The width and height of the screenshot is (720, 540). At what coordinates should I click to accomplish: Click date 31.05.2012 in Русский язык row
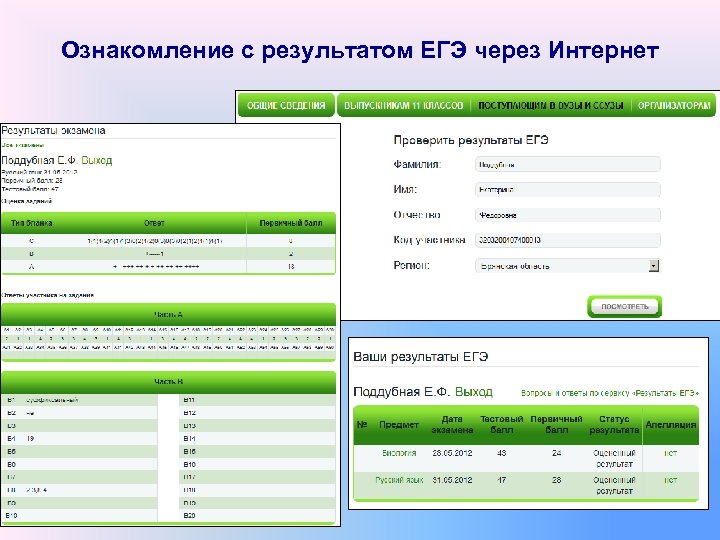(x=452, y=480)
